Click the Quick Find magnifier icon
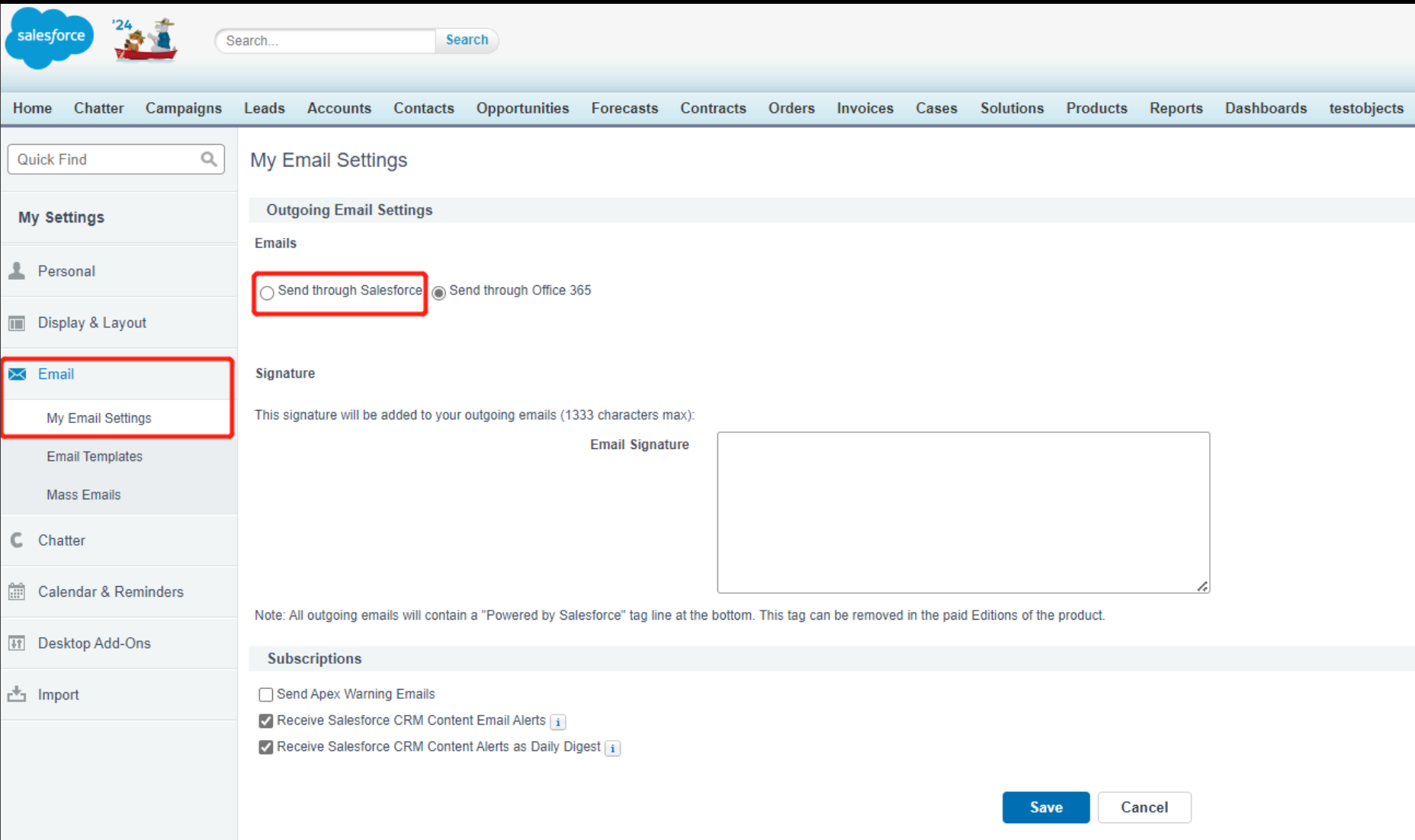The width and height of the screenshot is (1415, 840). 208,159
